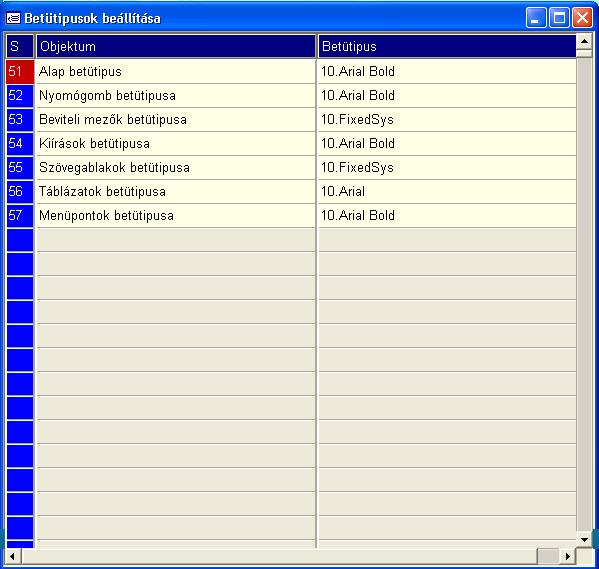Click the vertical scrollbar track
Image resolution: width=599 pixels, height=569 pixels.
click(584, 294)
